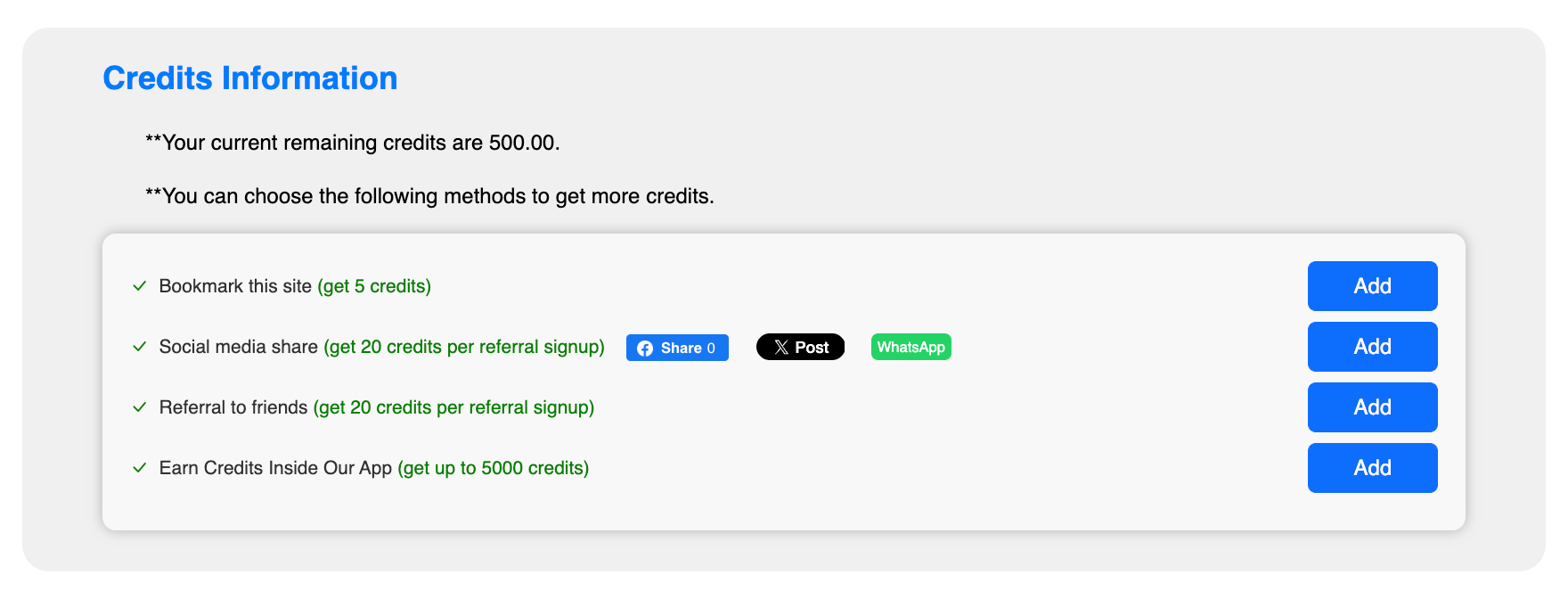
Task: Click the X logo on Post button
Action: [x=781, y=348]
